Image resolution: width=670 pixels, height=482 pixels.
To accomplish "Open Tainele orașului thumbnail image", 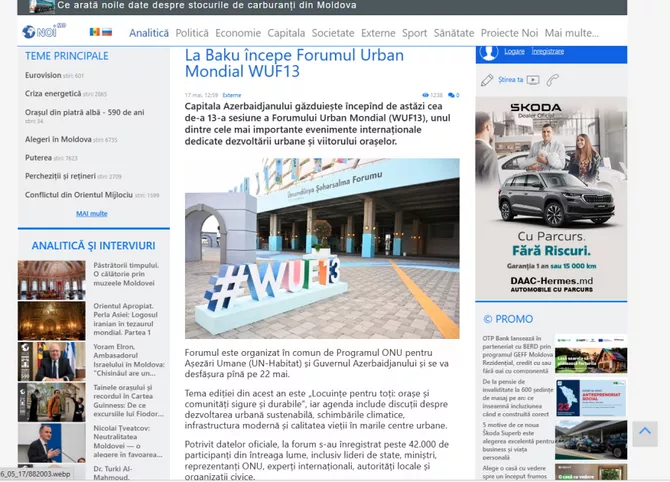I will tap(52, 402).
